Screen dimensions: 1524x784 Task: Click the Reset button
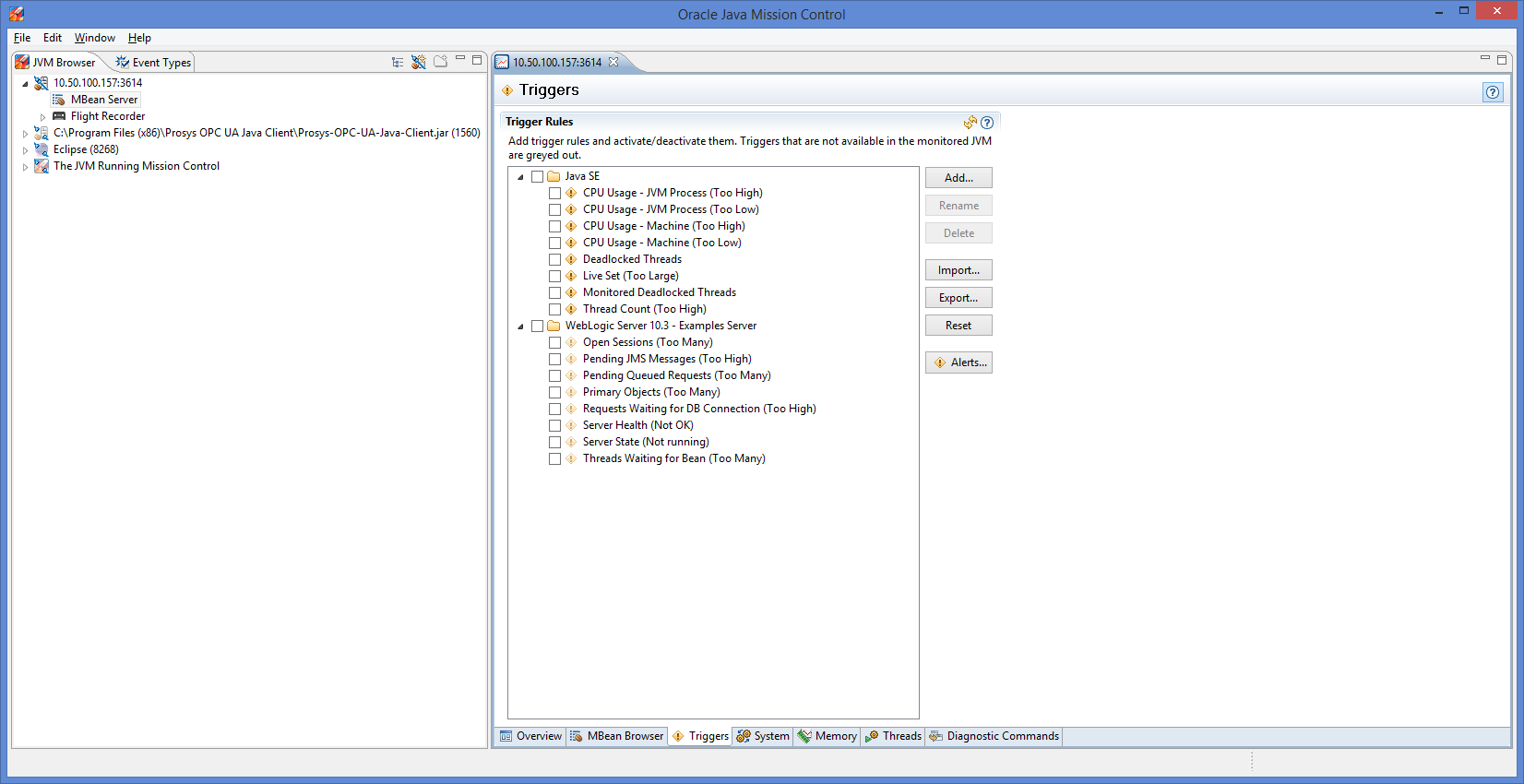pos(958,326)
